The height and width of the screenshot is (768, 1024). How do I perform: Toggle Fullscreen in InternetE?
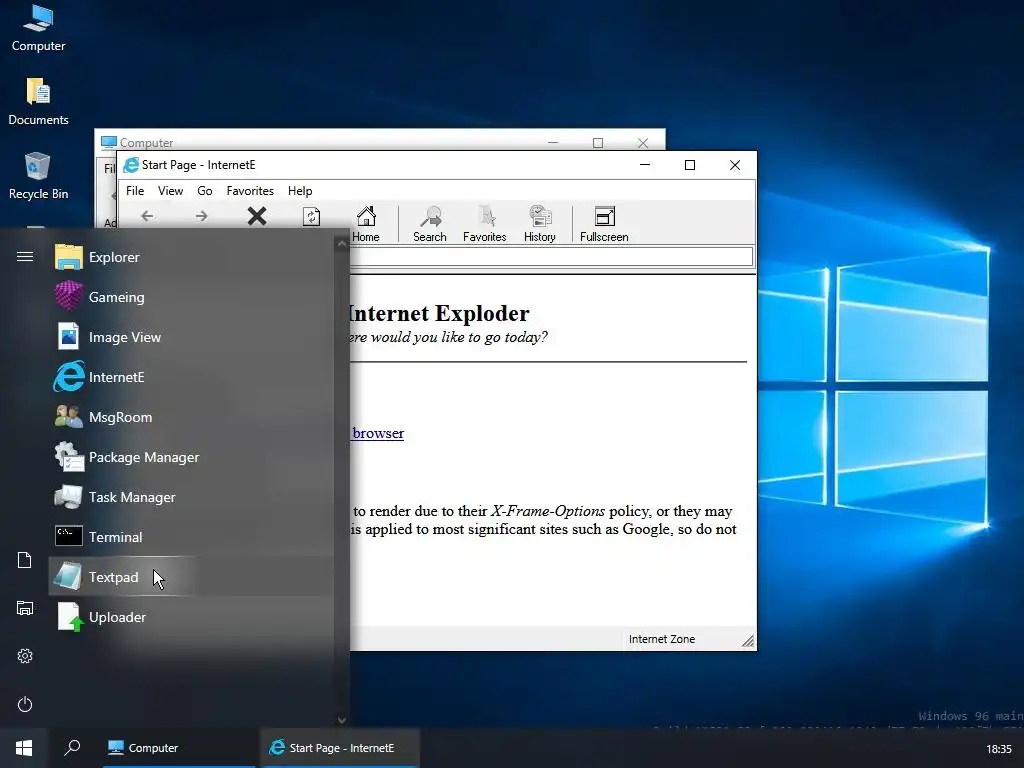pos(604,224)
